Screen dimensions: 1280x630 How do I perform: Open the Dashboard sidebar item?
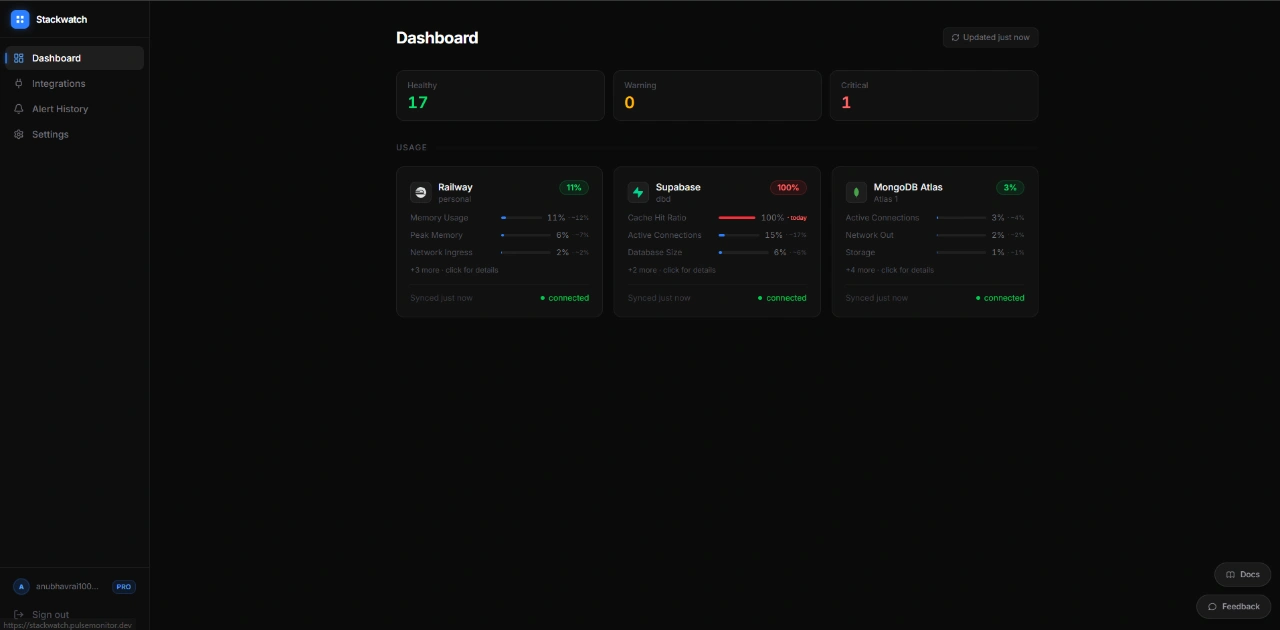pos(75,58)
